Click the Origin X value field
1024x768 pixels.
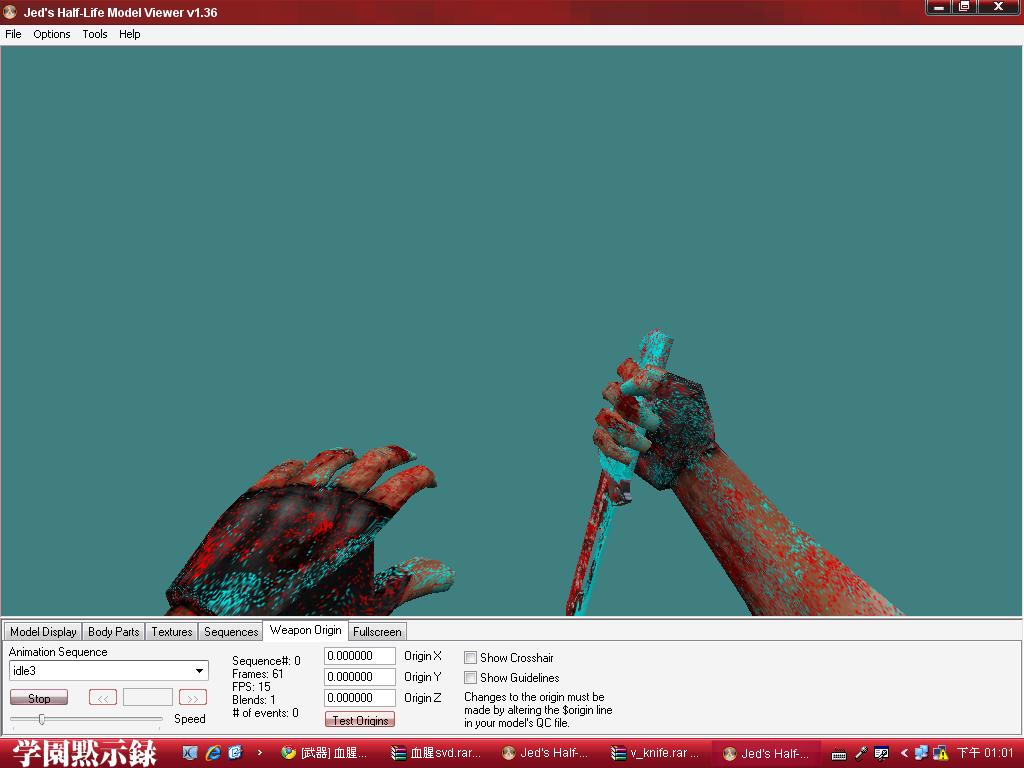(360, 656)
